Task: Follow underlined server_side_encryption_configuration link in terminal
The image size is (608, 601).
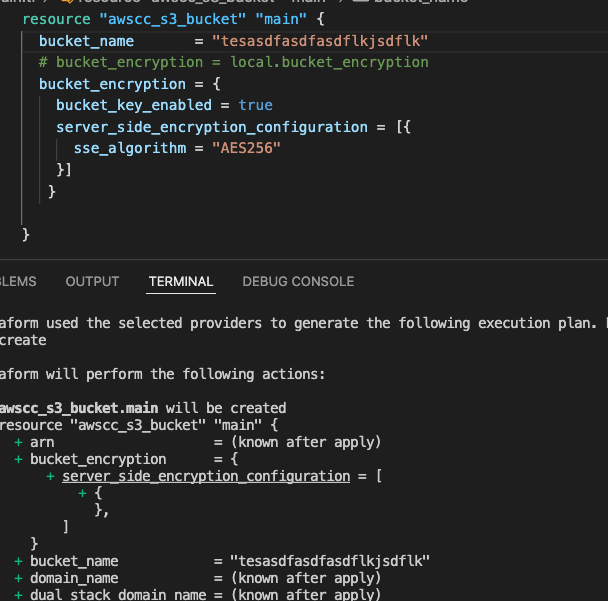Action: pyautogui.click(x=206, y=476)
